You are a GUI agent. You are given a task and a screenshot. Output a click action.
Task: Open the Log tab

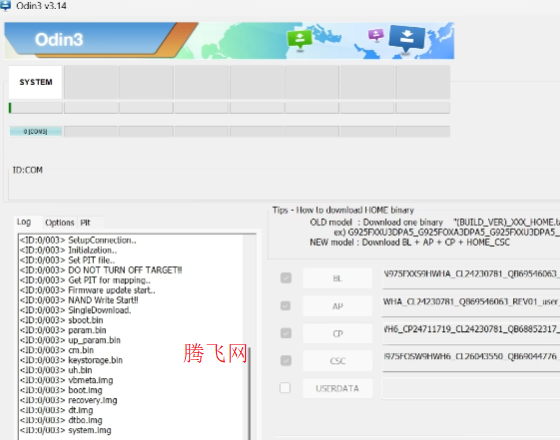pyautogui.click(x=24, y=222)
